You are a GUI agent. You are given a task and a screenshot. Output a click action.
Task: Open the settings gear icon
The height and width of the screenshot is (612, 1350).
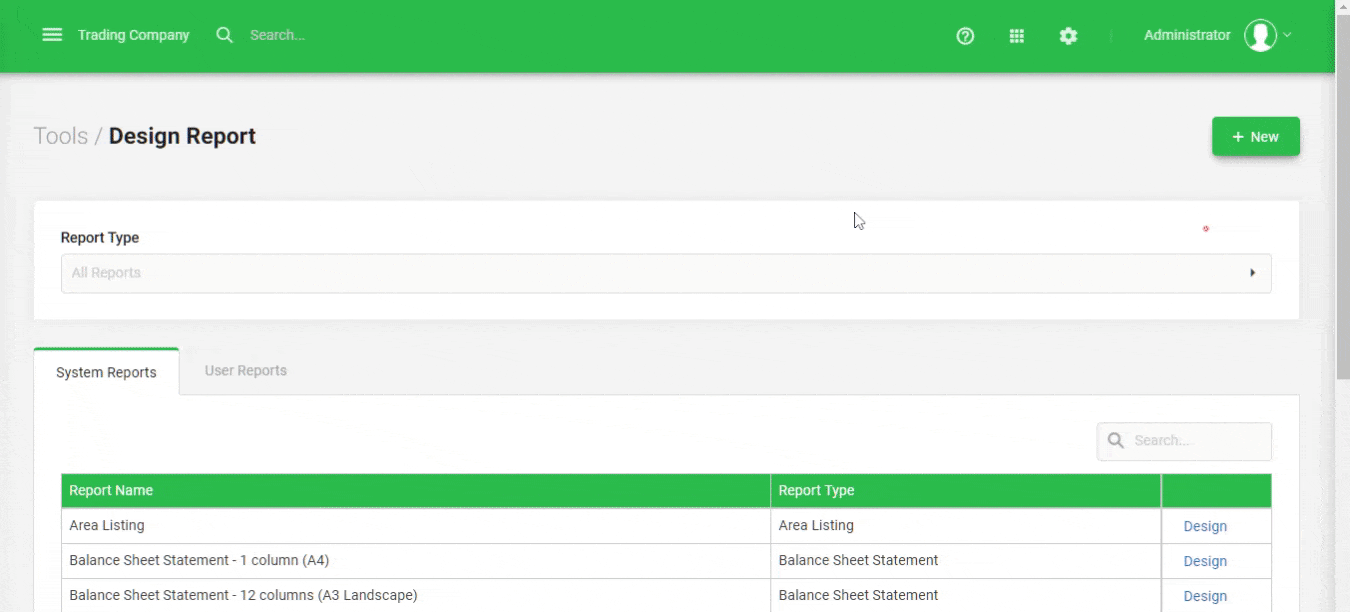click(1068, 36)
